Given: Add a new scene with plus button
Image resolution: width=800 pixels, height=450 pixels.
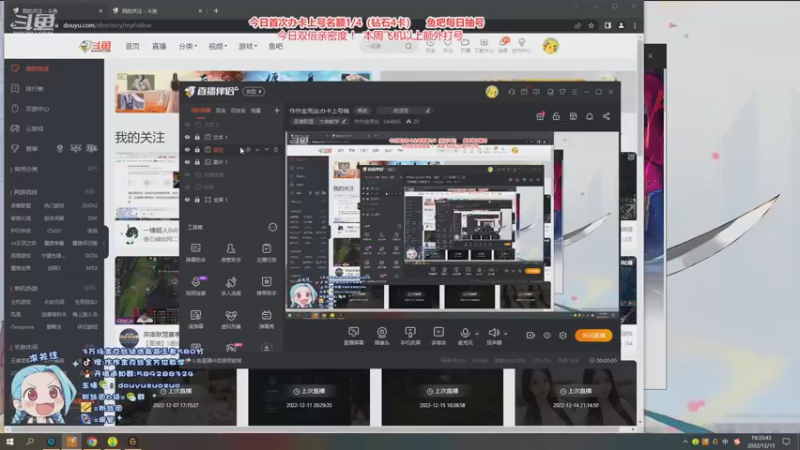Looking at the screenshot, I should click(x=277, y=110).
